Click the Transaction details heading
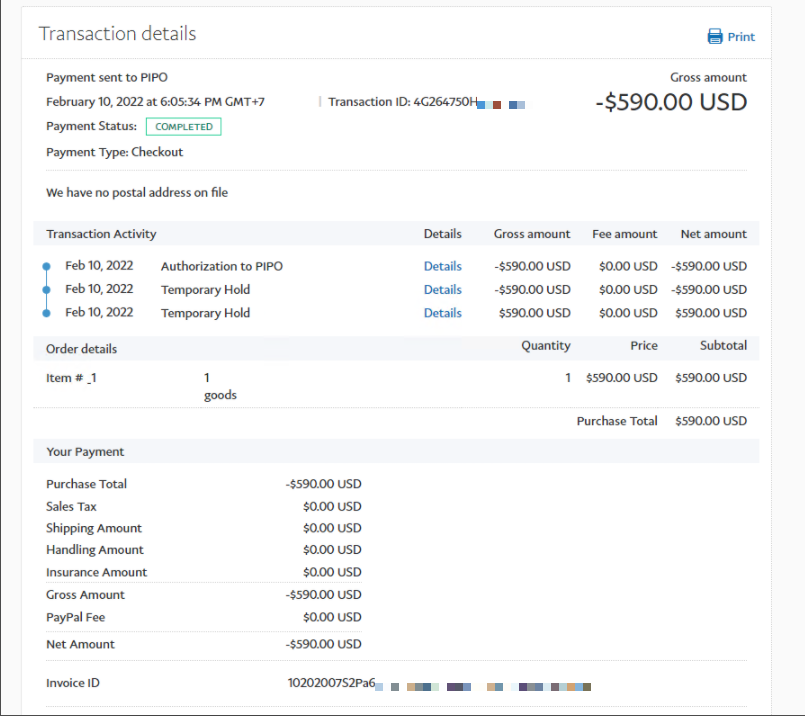Screen dimensions: 805x716 (x=117, y=34)
